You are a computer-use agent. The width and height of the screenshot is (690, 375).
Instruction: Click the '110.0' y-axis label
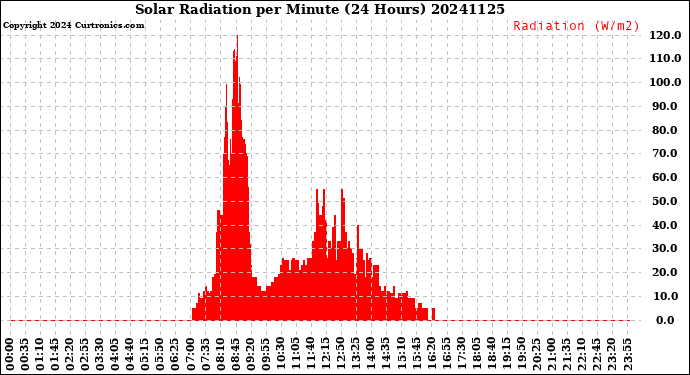tap(665, 59)
